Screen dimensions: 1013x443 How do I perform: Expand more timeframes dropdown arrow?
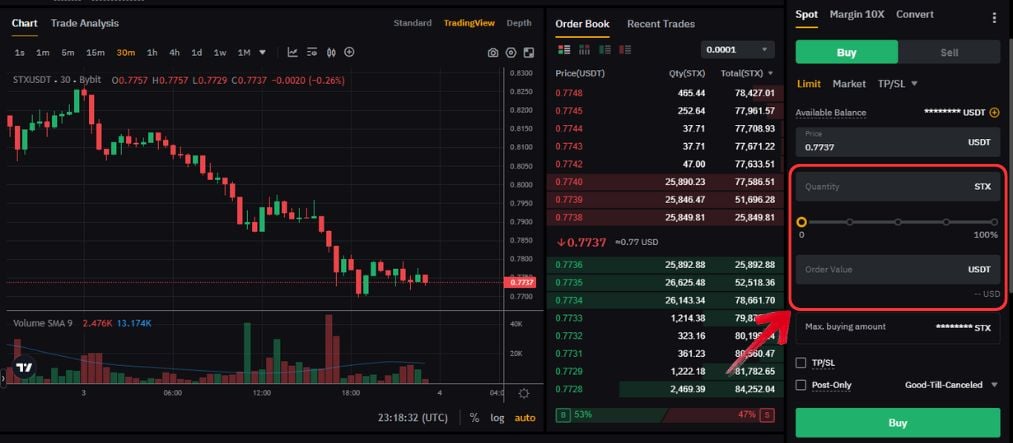262,52
